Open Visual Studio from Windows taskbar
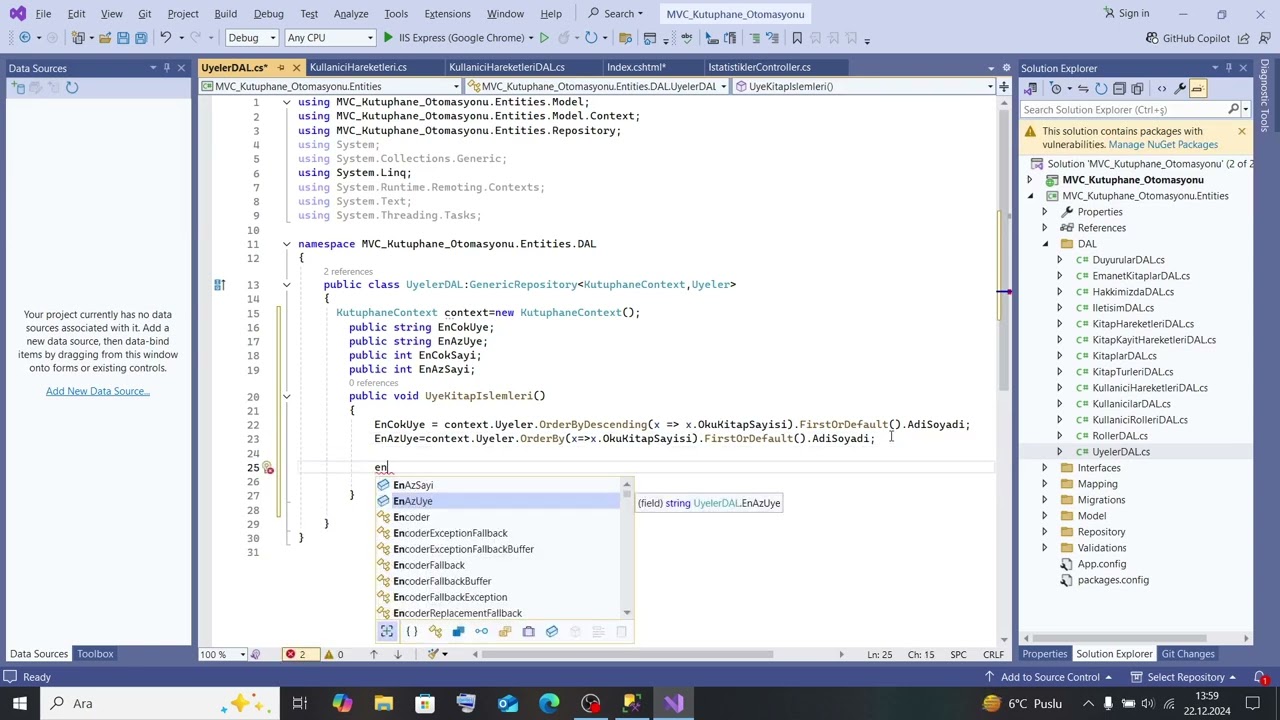Image resolution: width=1280 pixels, height=720 pixels. click(x=673, y=703)
